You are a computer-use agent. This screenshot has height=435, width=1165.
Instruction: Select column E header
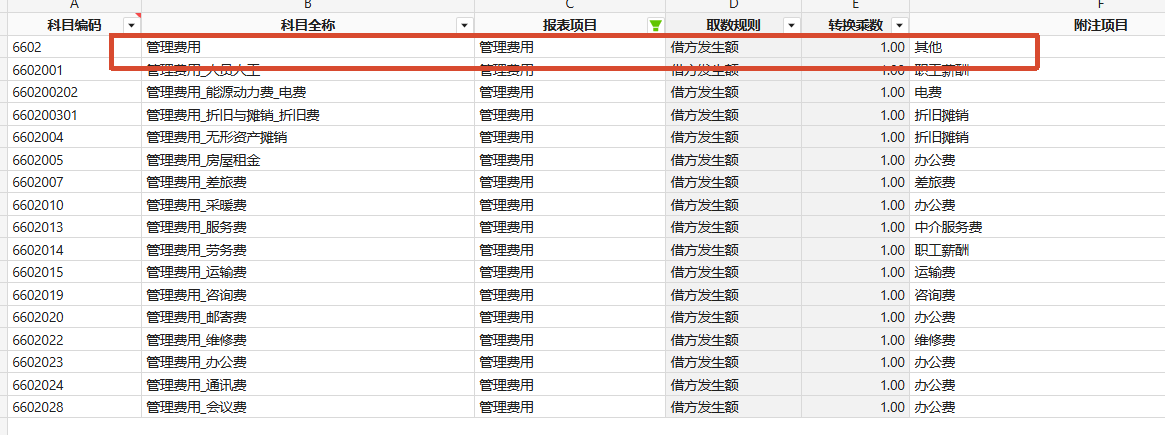click(x=855, y=6)
